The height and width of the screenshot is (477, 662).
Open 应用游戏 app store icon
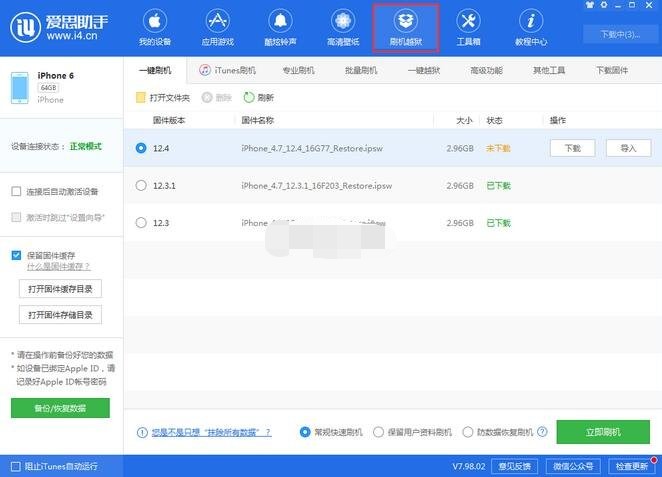[x=217, y=28]
